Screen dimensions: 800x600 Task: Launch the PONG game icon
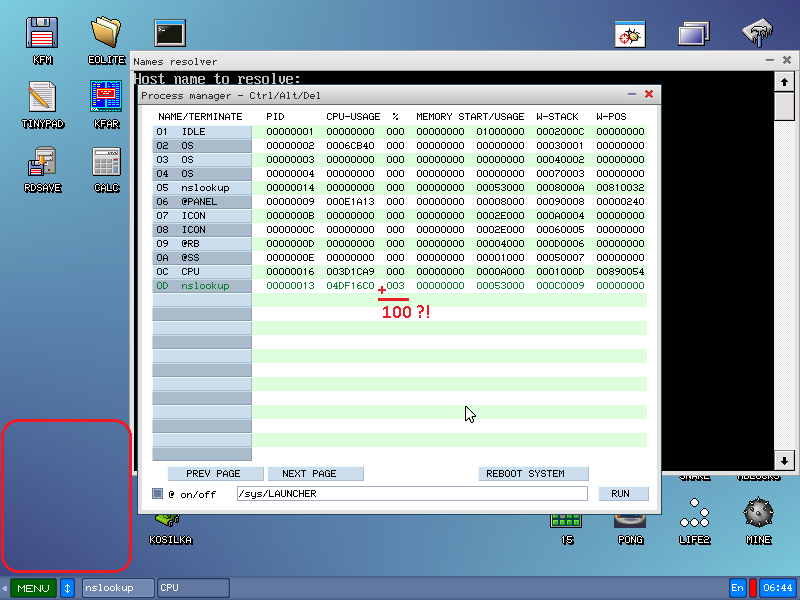[630, 520]
